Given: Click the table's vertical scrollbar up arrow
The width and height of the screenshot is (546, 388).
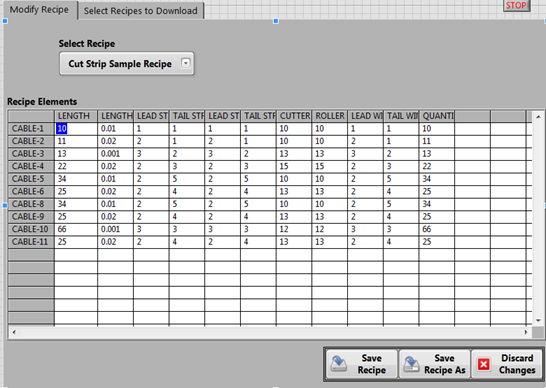Looking at the screenshot, I should (538, 117).
